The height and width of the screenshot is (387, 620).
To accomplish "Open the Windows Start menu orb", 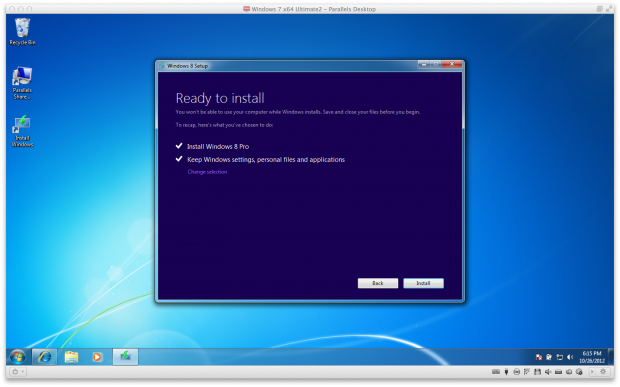I will [x=17, y=357].
